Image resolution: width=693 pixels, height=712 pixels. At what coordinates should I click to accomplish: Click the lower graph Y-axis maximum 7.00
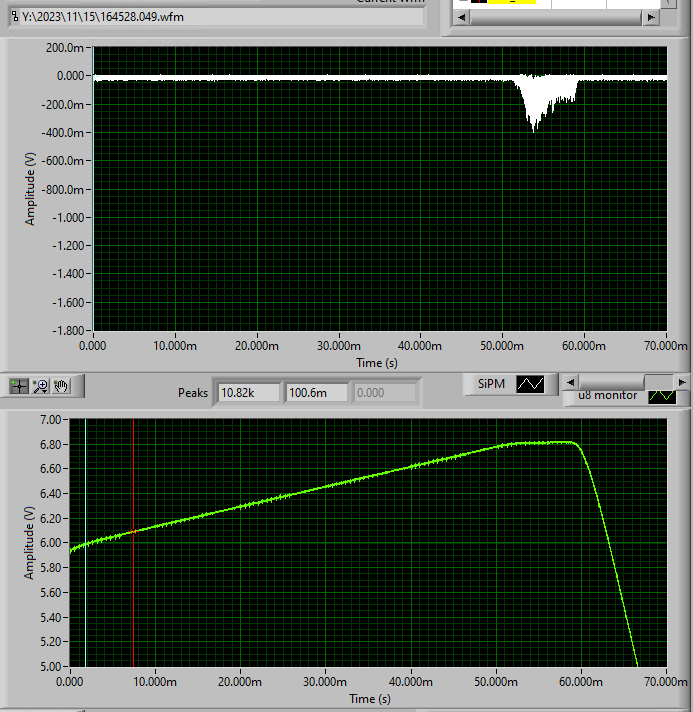(50, 420)
